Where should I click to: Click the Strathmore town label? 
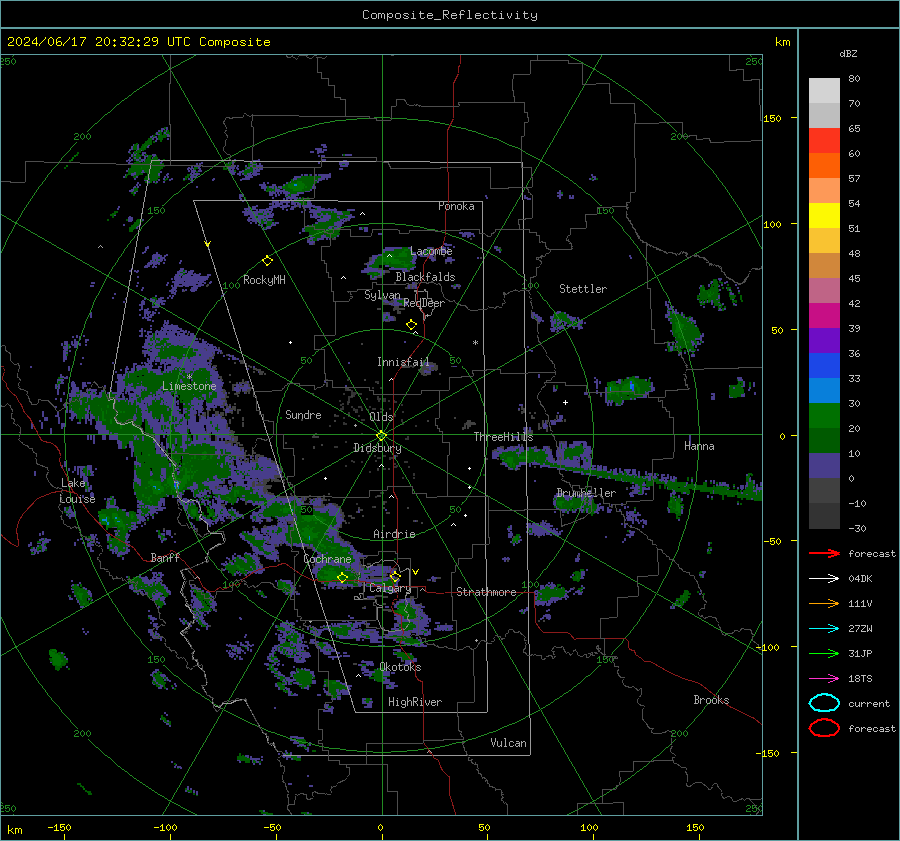coord(486,592)
